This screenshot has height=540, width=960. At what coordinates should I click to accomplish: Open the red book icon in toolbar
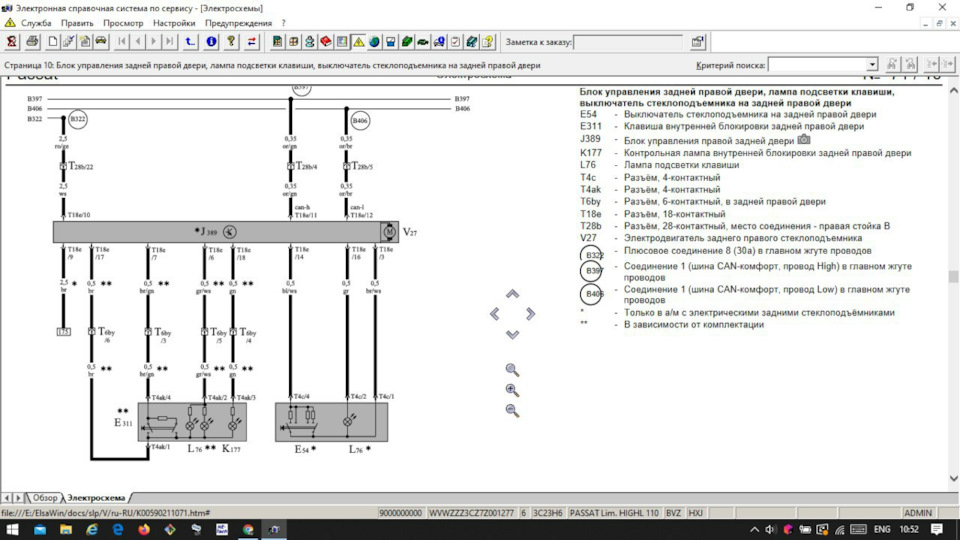326,42
